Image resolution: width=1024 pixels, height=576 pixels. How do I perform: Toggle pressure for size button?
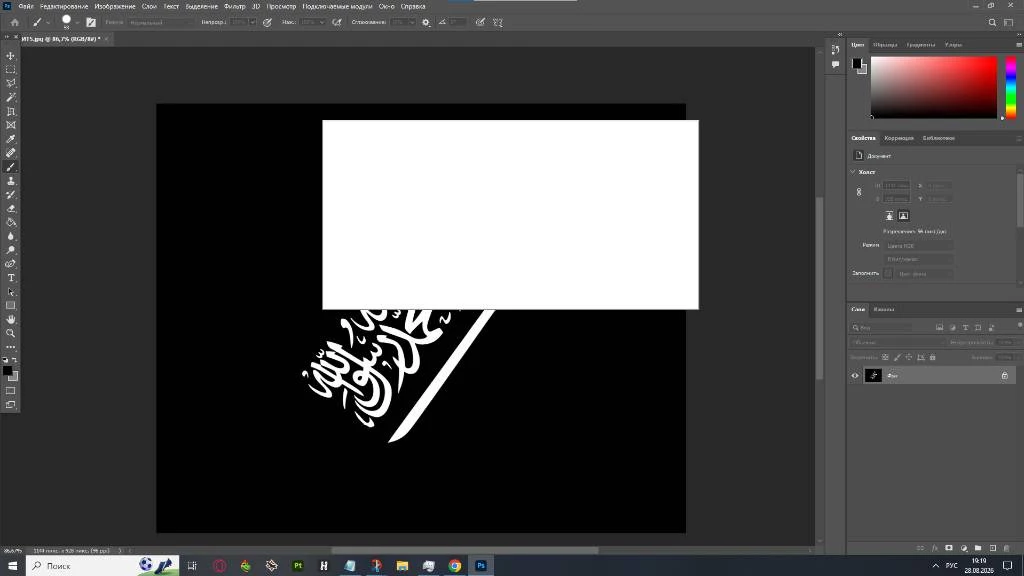pos(480,22)
